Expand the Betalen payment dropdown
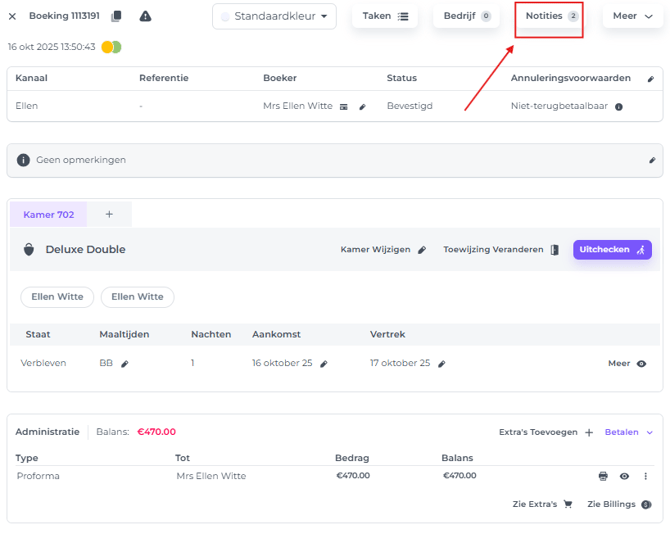 coord(629,432)
